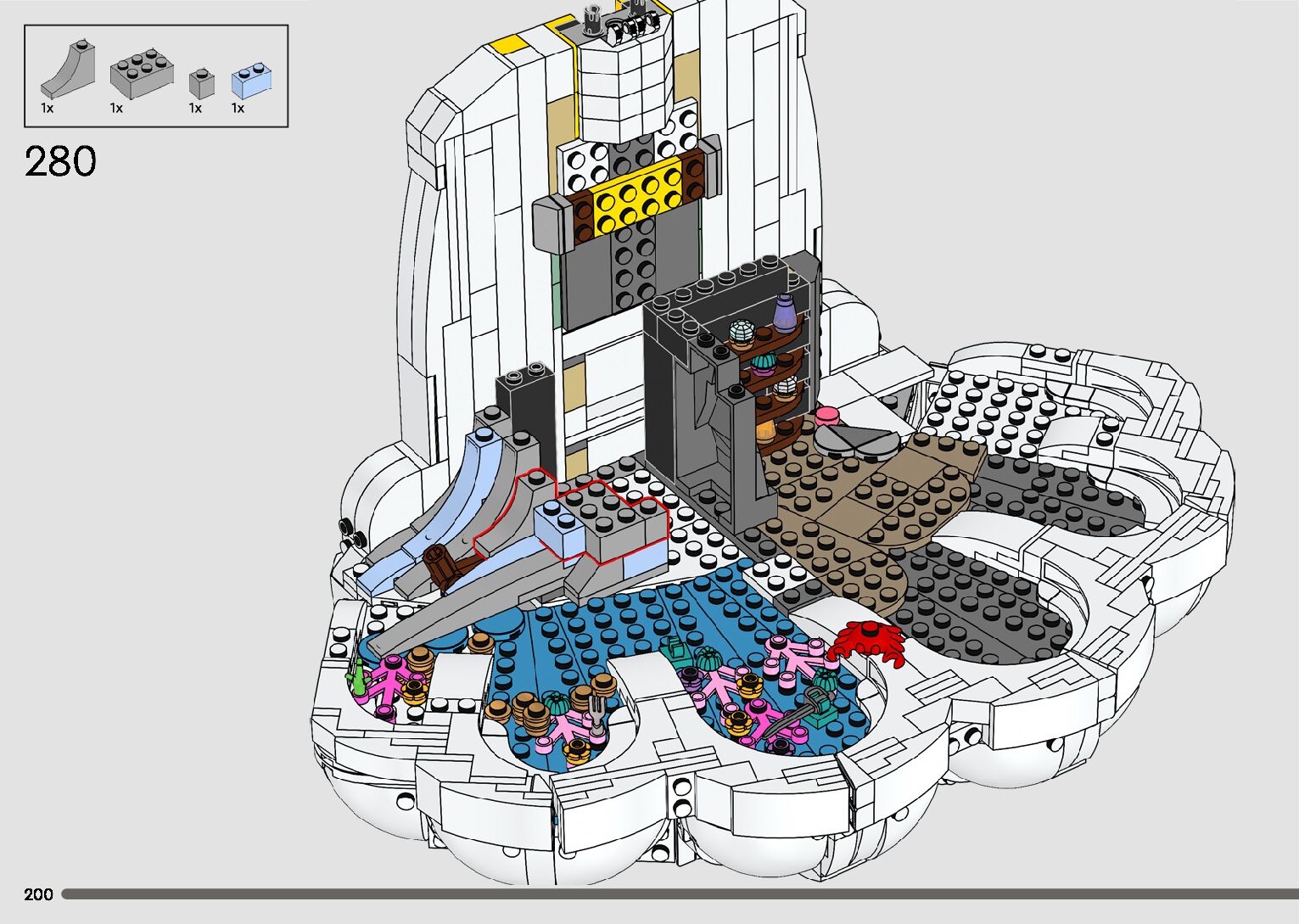Image resolution: width=1299 pixels, height=924 pixels.
Task: Click the page number 200
Action: point(38,894)
